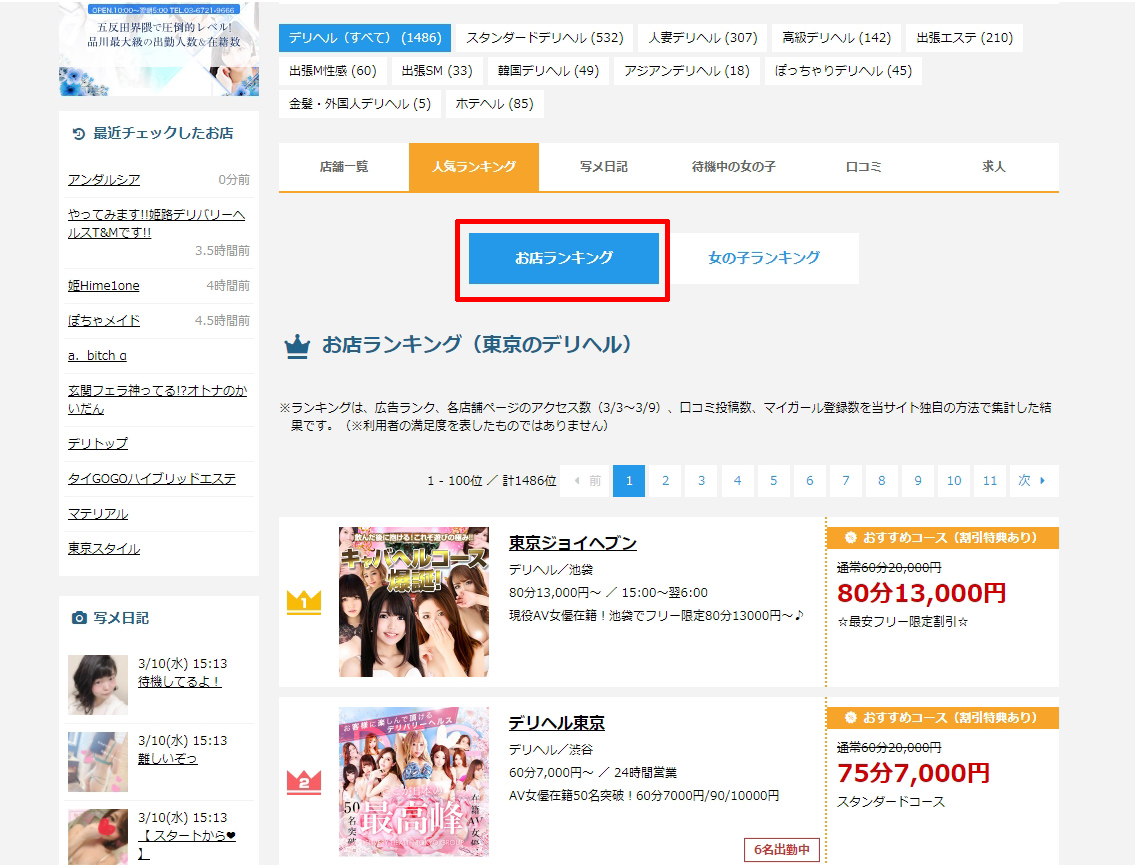Open 東京ジョイヘブン shop link
This screenshot has width=1135, height=865.
573,543
